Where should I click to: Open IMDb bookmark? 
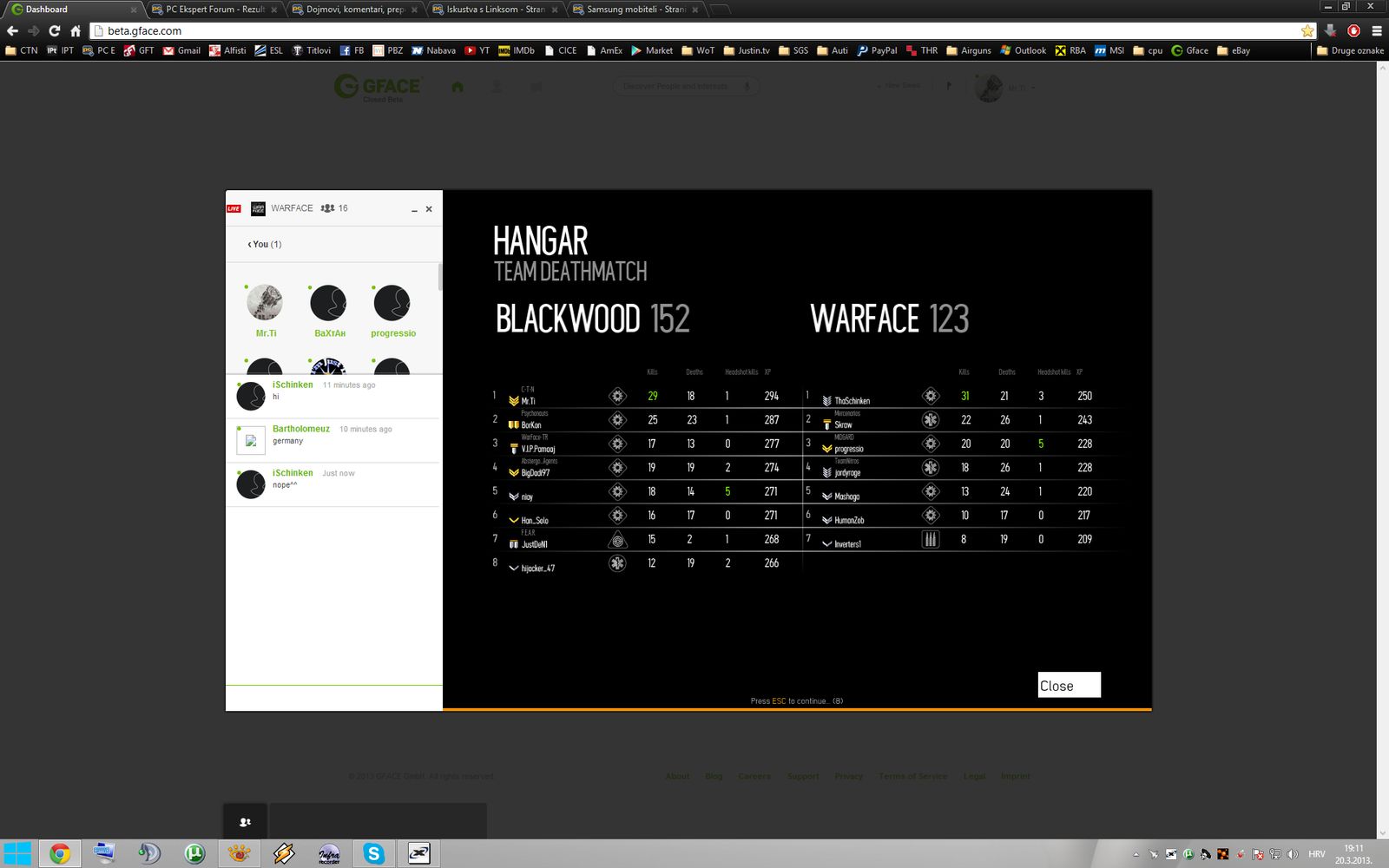[x=517, y=50]
